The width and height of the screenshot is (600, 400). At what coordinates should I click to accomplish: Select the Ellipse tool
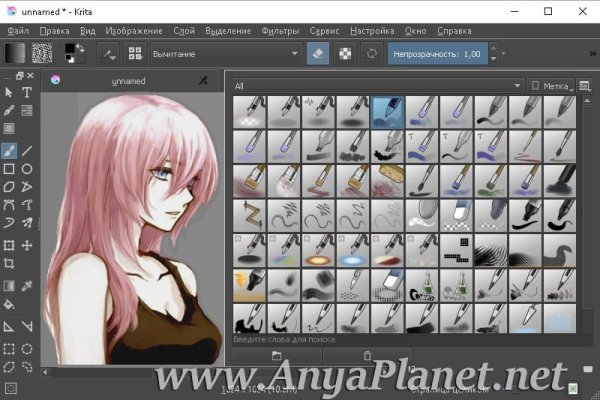tap(27, 169)
